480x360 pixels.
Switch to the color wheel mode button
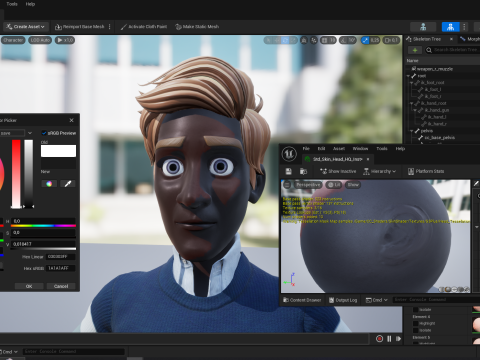pos(49,184)
